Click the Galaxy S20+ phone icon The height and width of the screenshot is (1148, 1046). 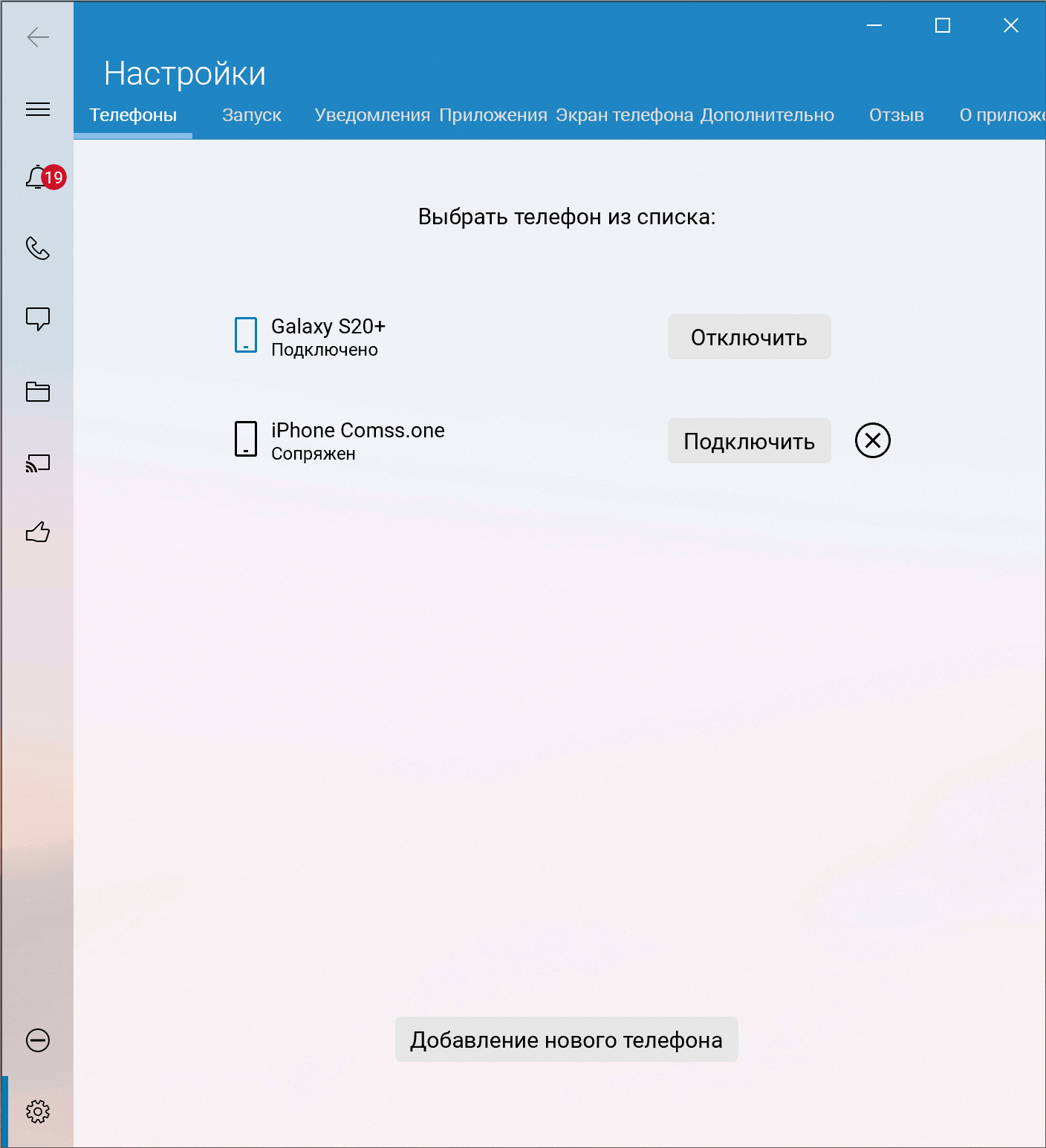click(x=246, y=335)
